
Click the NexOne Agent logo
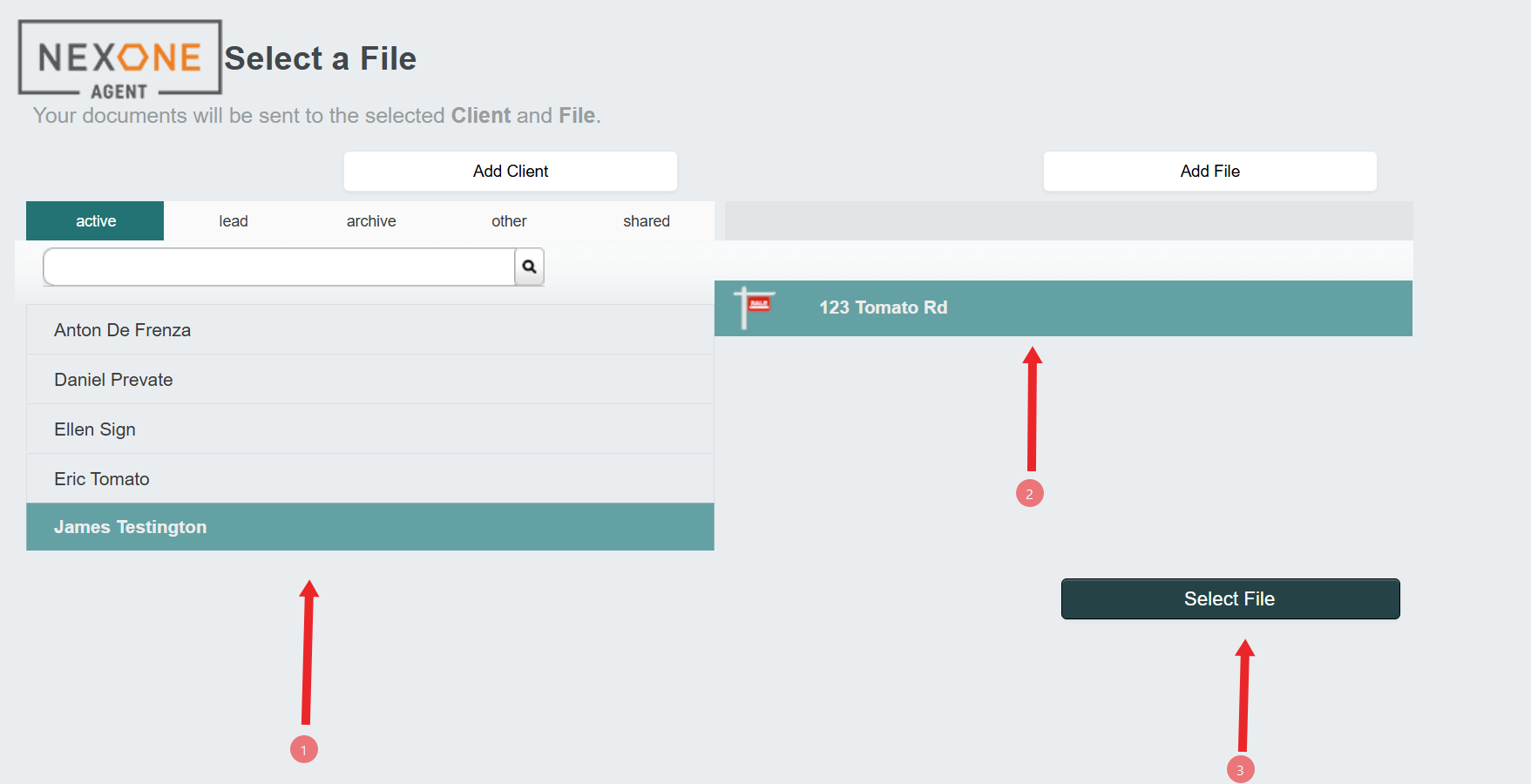pos(120,59)
